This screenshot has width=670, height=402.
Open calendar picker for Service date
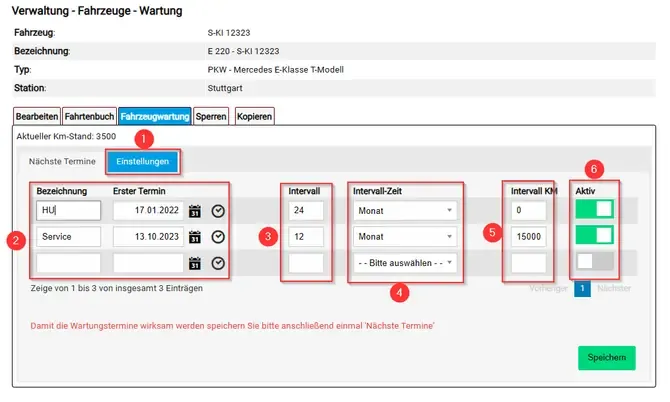pyautogui.click(x=195, y=237)
